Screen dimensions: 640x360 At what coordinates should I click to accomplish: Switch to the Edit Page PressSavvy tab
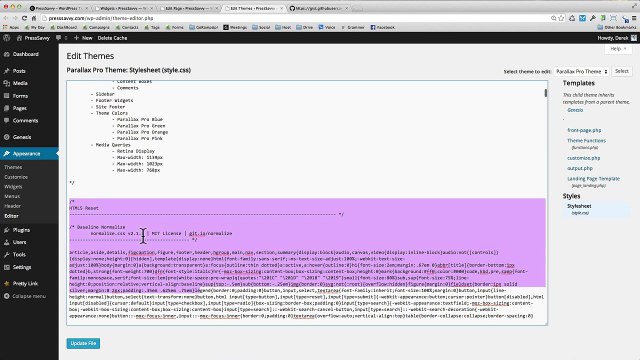click(x=188, y=8)
